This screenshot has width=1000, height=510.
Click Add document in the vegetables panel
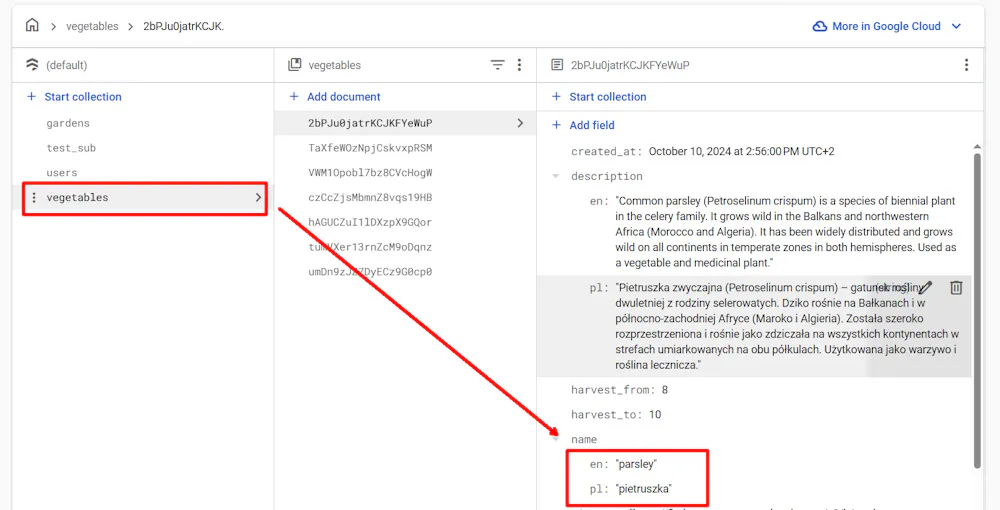coord(335,97)
